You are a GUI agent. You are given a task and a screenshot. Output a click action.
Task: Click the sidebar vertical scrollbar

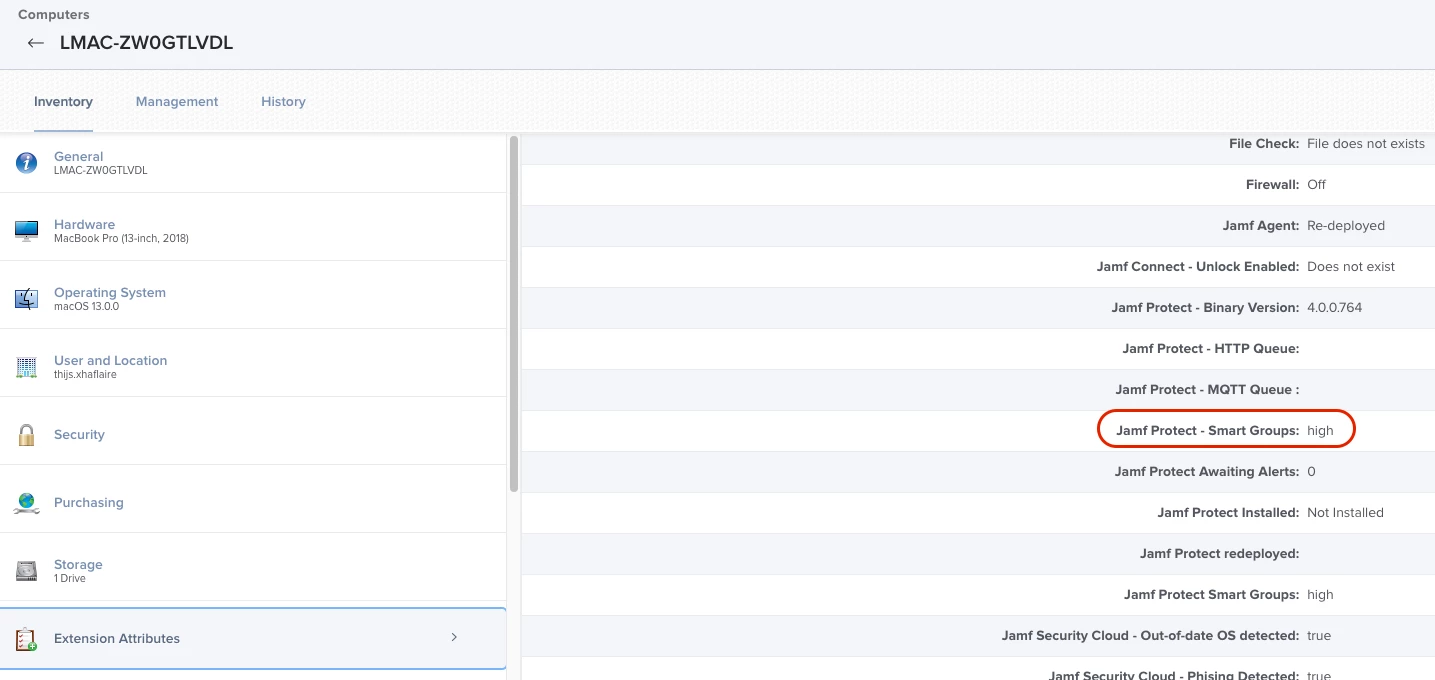click(x=514, y=314)
